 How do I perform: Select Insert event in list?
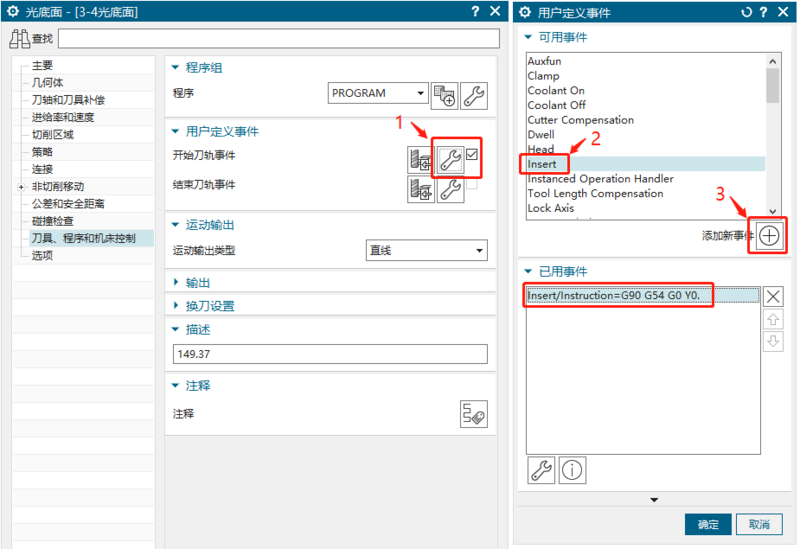click(645, 164)
